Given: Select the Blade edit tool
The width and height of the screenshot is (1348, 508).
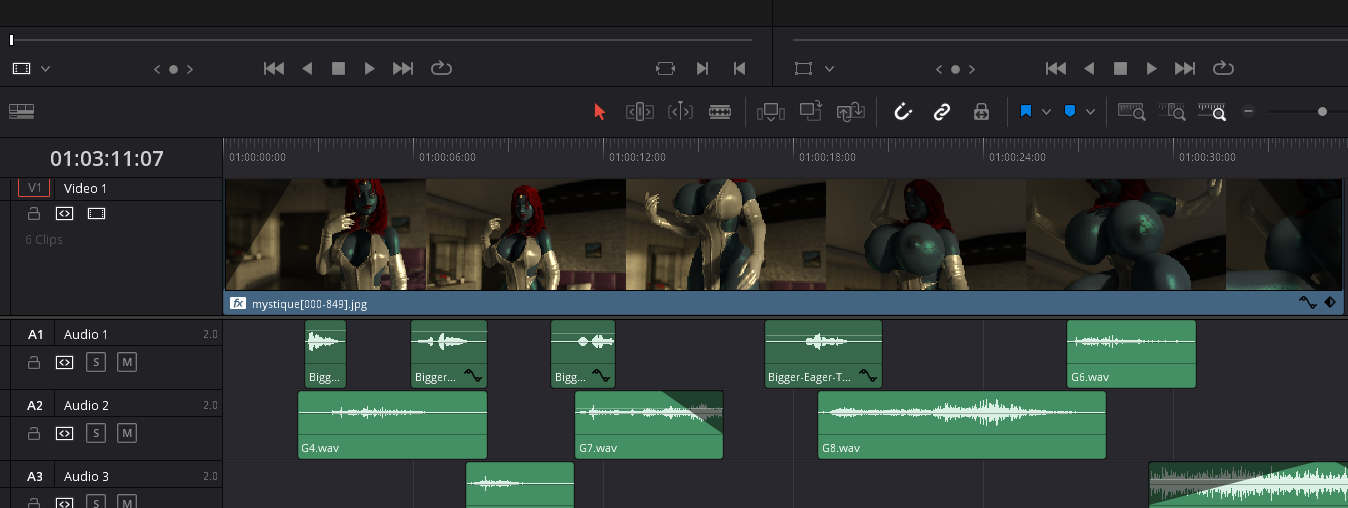Looking at the screenshot, I should tap(720, 112).
